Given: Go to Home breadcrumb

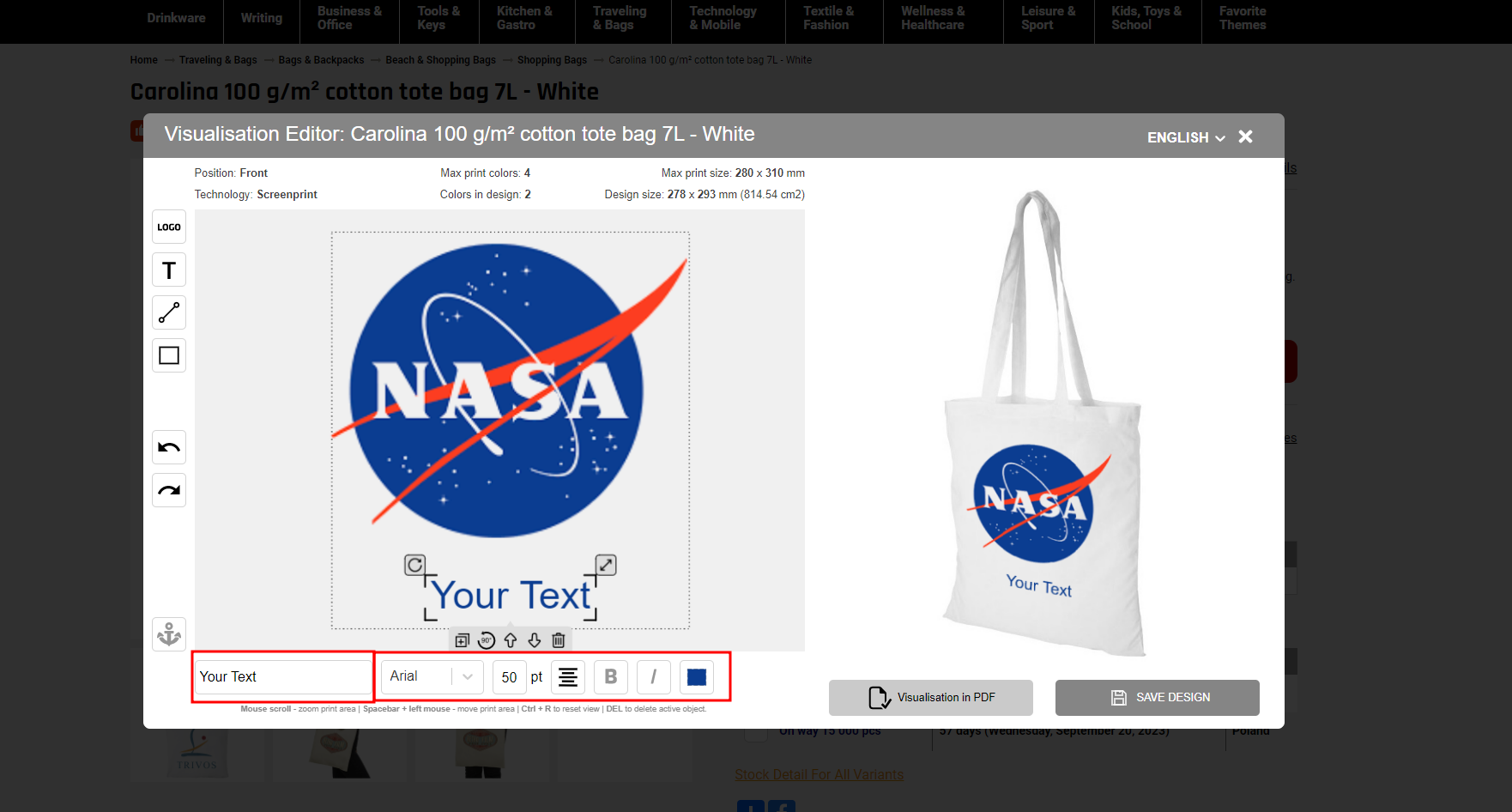Looking at the screenshot, I should point(144,60).
